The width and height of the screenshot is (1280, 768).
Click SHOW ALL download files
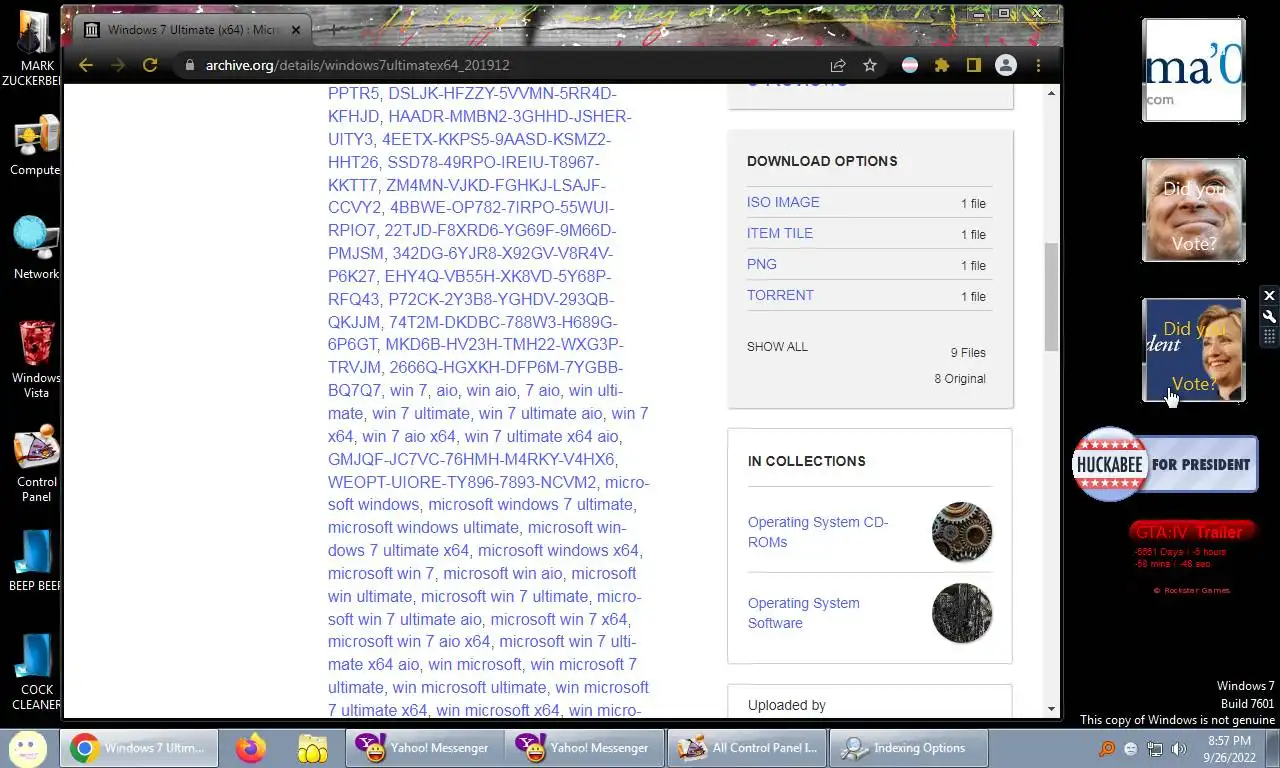coord(777,347)
